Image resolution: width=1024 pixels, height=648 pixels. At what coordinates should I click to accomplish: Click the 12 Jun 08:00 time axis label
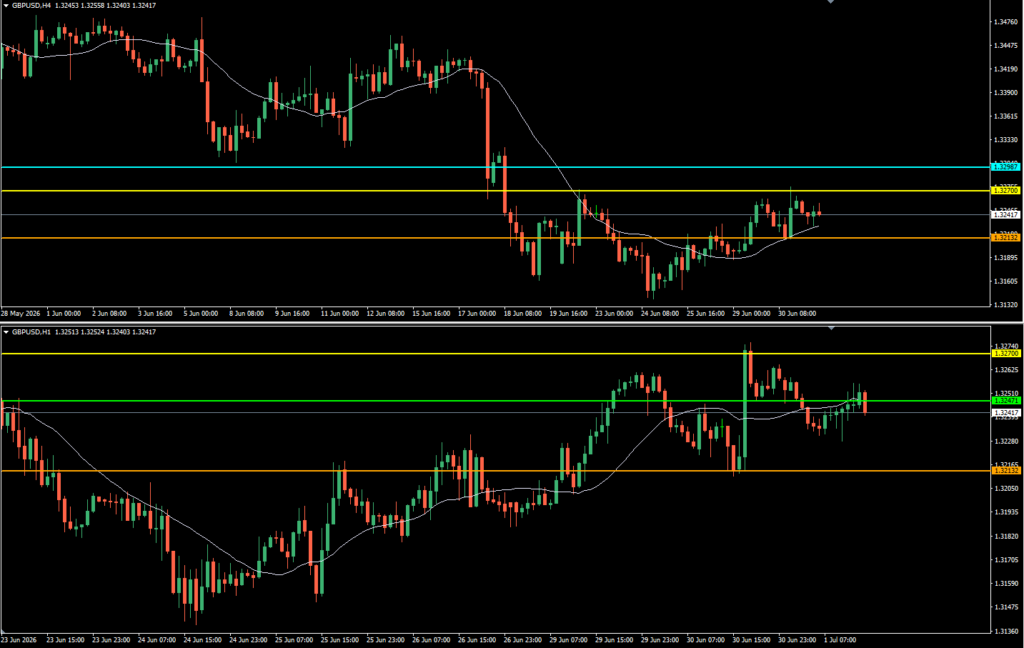click(x=385, y=314)
